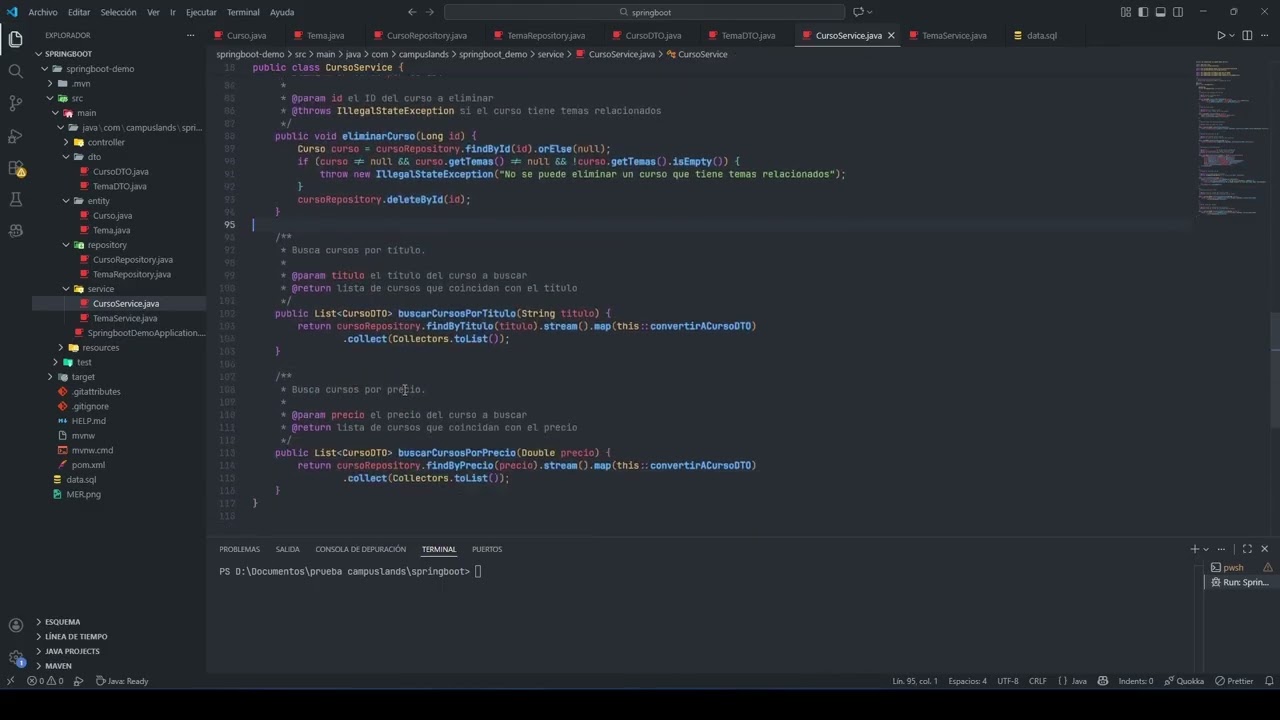The width and height of the screenshot is (1280, 720).
Task: Open the Testing flask view
Action: [15, 199]
